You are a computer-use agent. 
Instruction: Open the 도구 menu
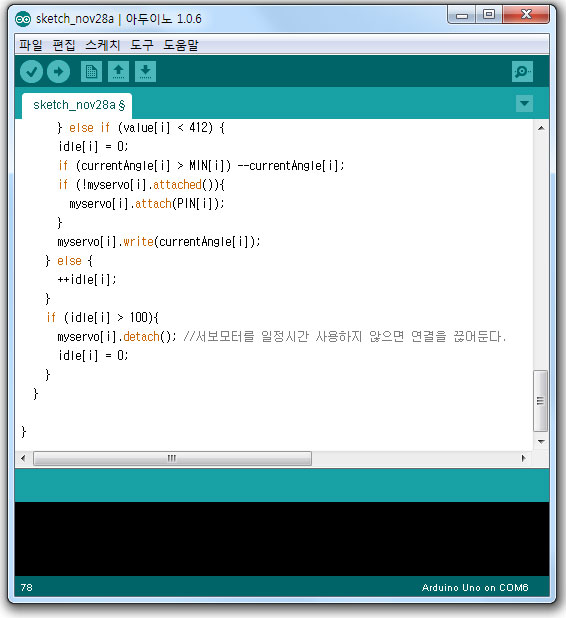click(x=142, y=45)
